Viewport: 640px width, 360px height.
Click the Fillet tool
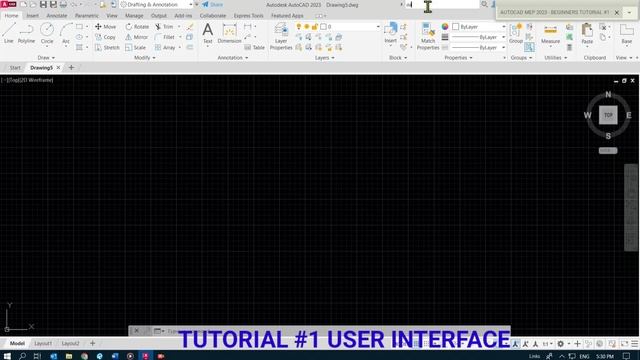point(165,37)
